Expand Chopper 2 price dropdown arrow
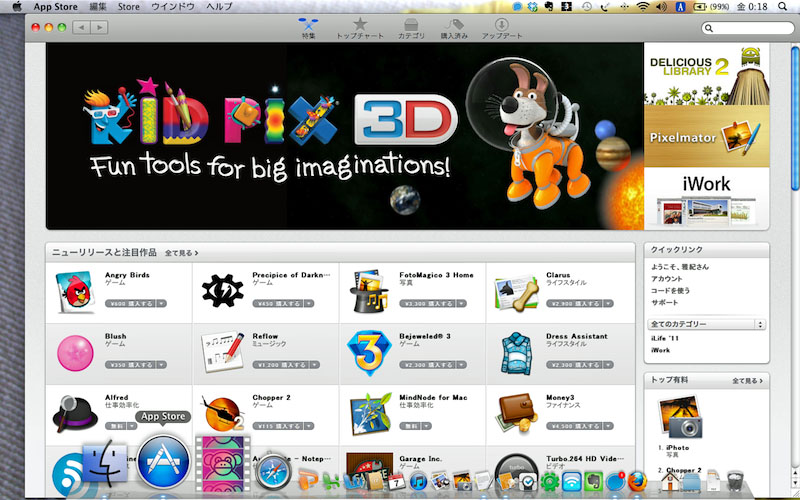The image size is (800, 500). [x=309, y=426]
